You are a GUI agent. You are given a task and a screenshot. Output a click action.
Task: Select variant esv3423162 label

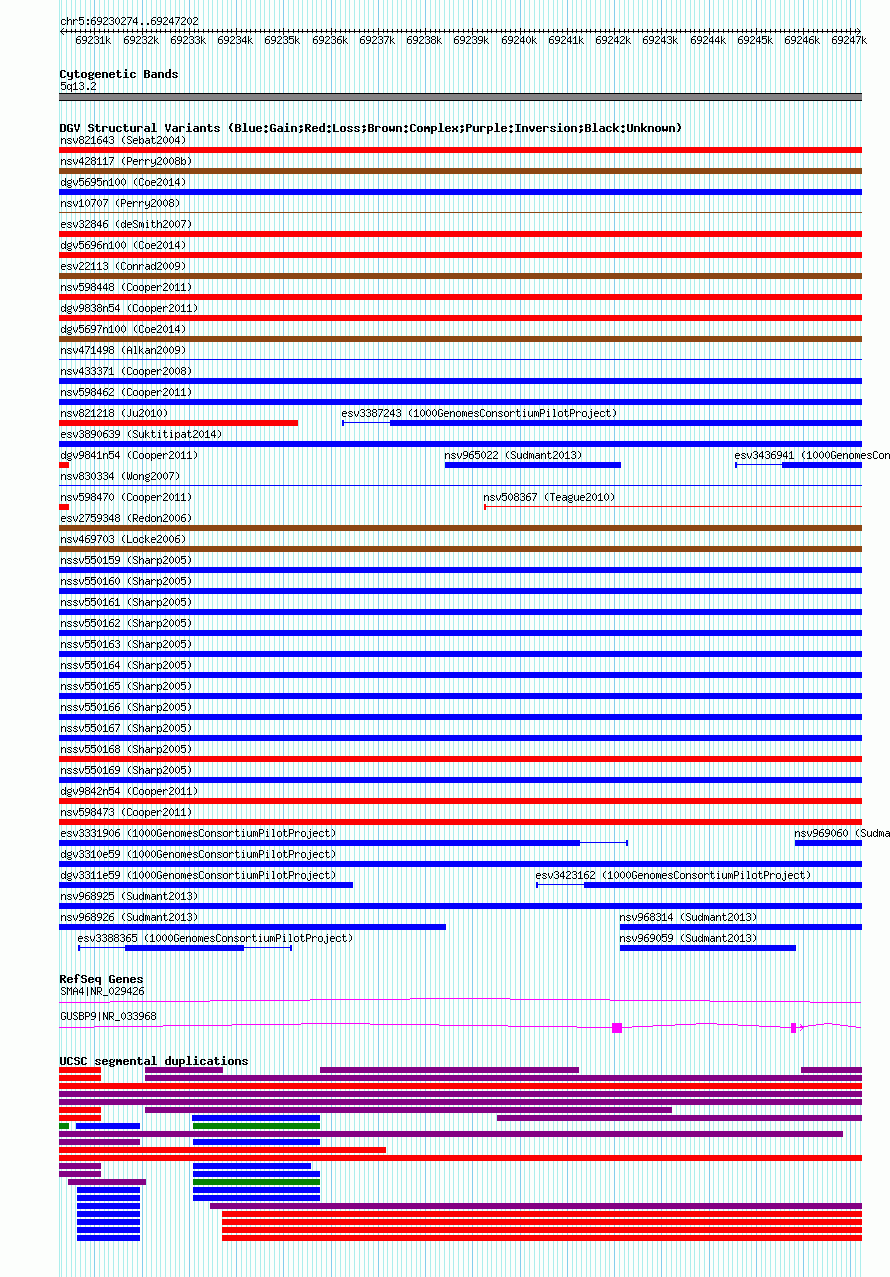coord(673,875)
